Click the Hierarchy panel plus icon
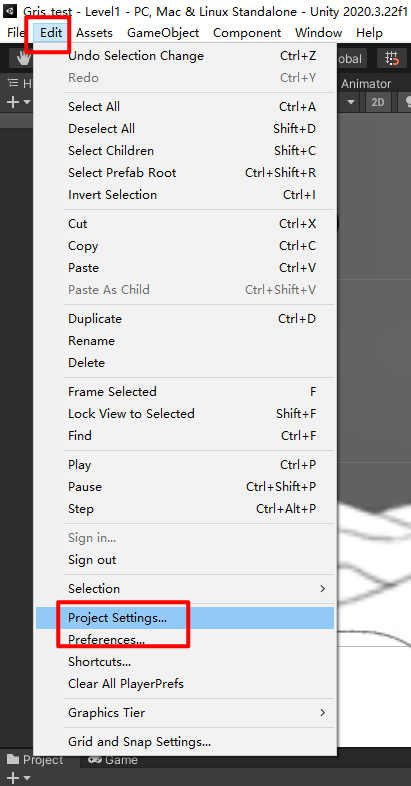This screenshot has height=786, width=411. [13, 102]
